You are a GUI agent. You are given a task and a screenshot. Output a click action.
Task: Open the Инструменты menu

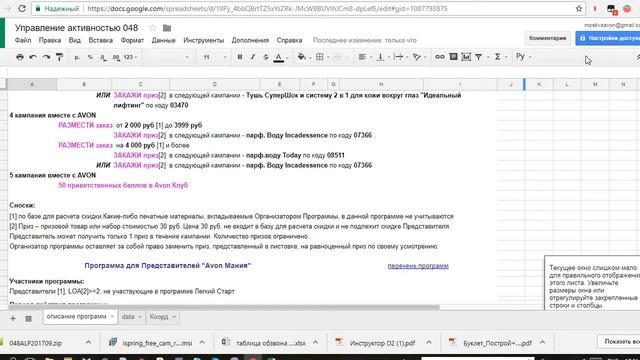coord(203,40)
